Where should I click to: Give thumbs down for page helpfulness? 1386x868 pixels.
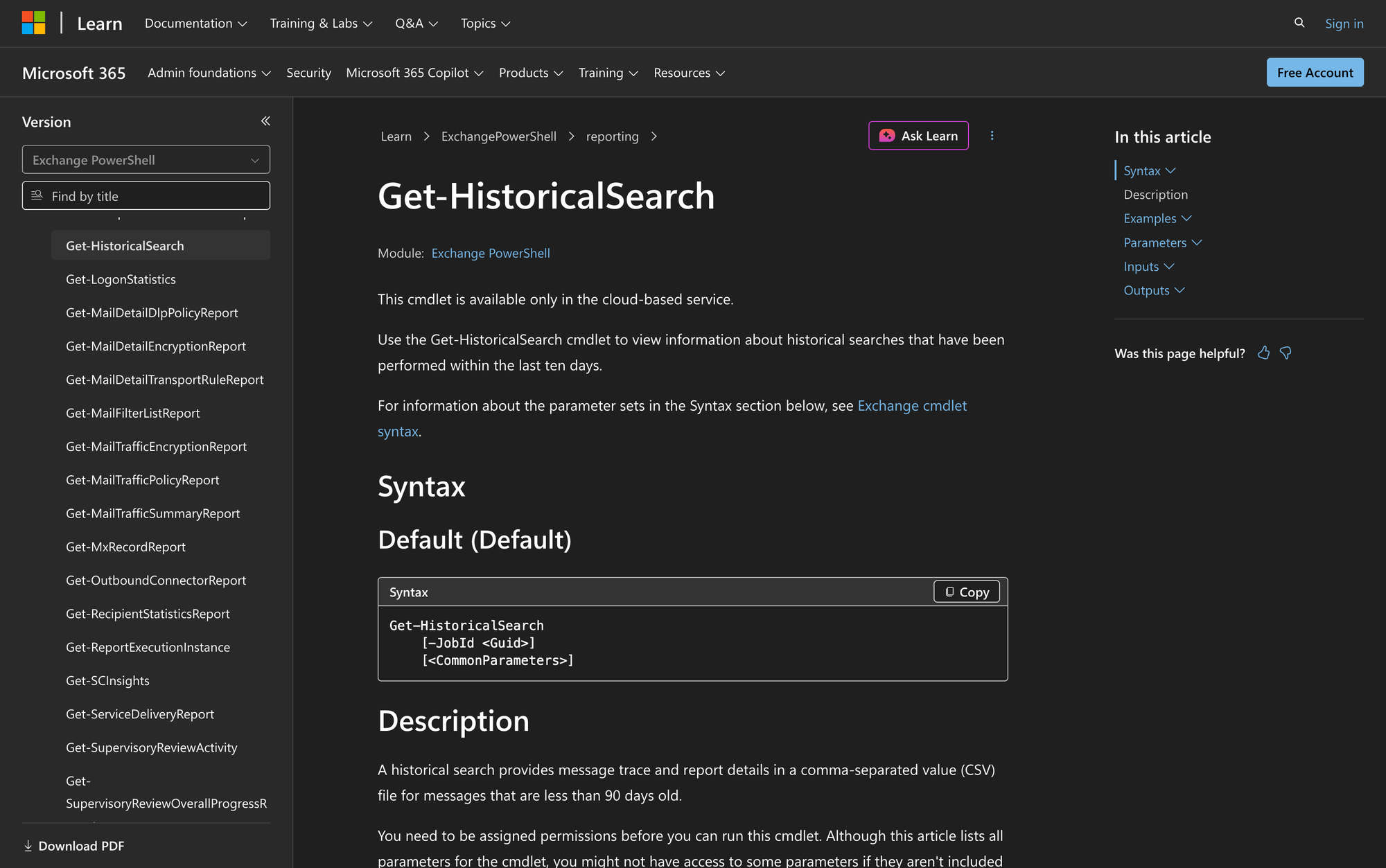[1286, 353]
